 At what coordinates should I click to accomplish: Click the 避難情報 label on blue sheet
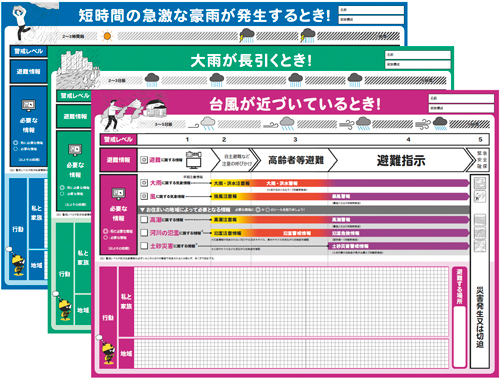click(29, 71)
